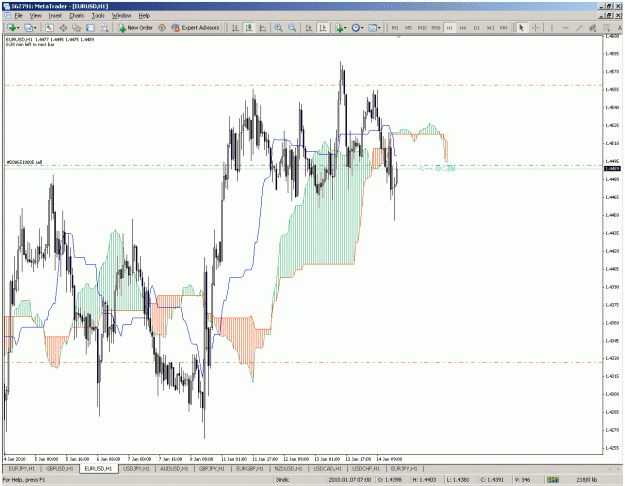Screen dimensions: 625x486
Task: Open the Window menu
Action: (121, 16)
